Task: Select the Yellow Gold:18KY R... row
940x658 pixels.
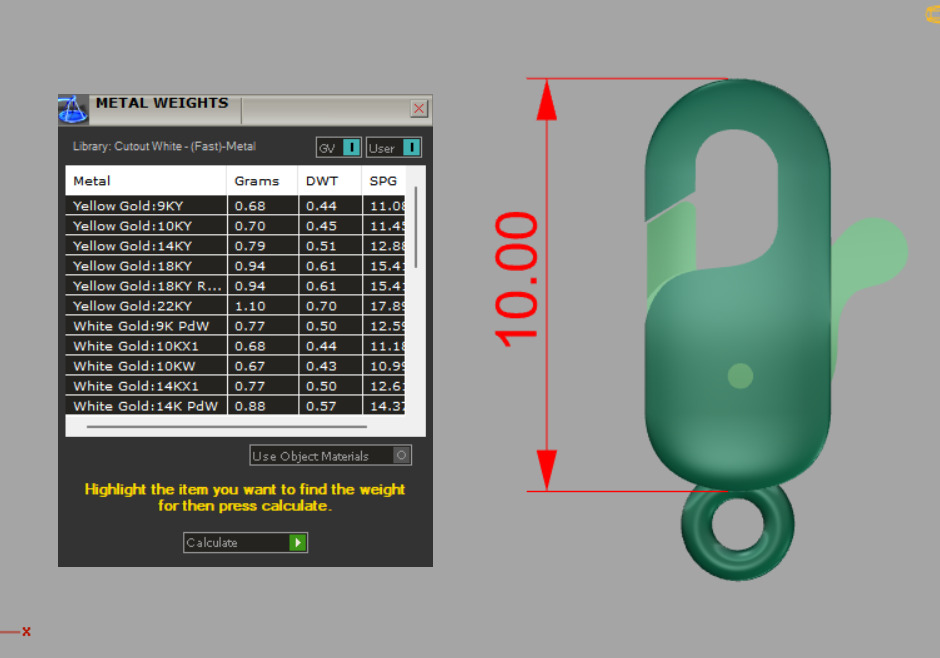Action: click(235, 286)
